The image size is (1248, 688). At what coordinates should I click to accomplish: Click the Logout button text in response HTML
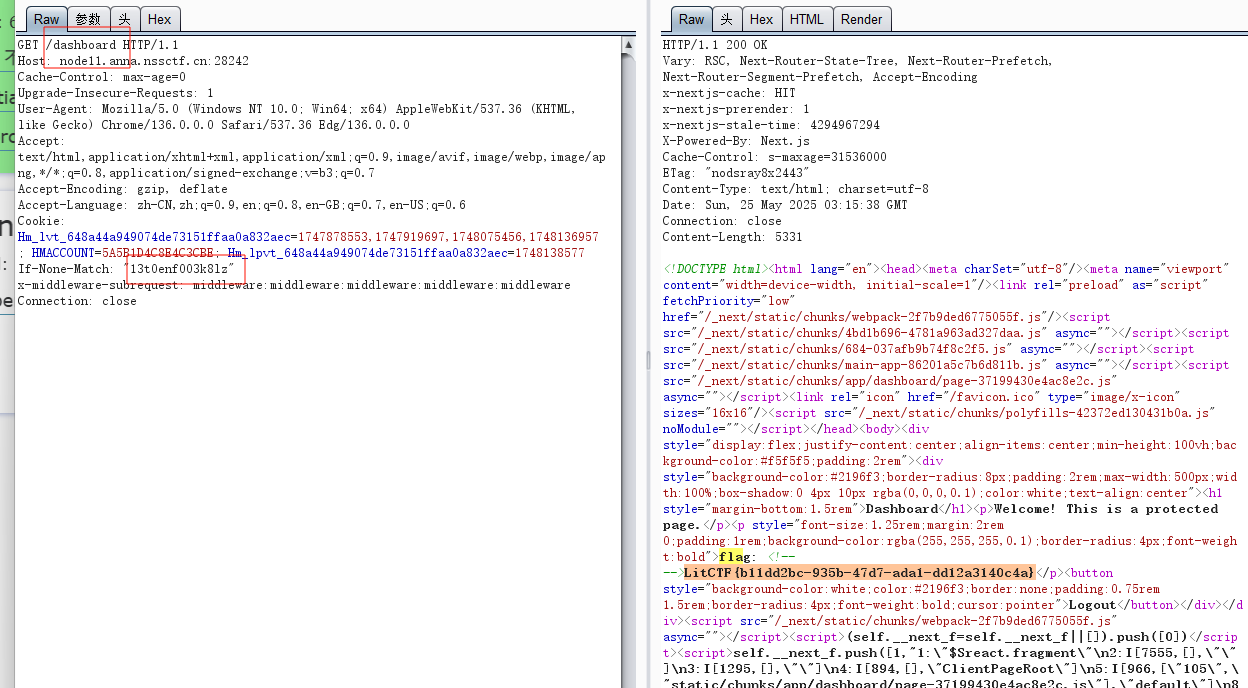1092,605
